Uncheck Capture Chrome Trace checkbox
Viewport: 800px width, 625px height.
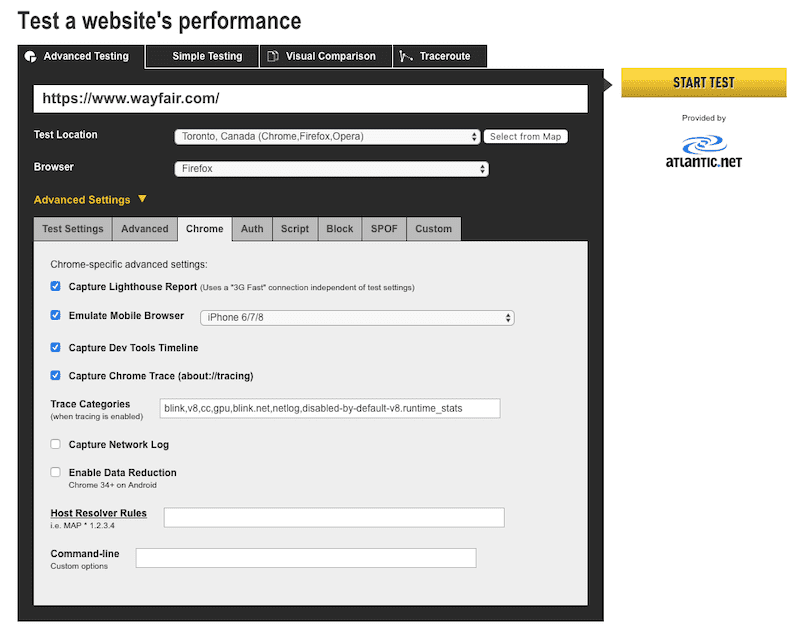pyautogui.click(x=56, y=376)
